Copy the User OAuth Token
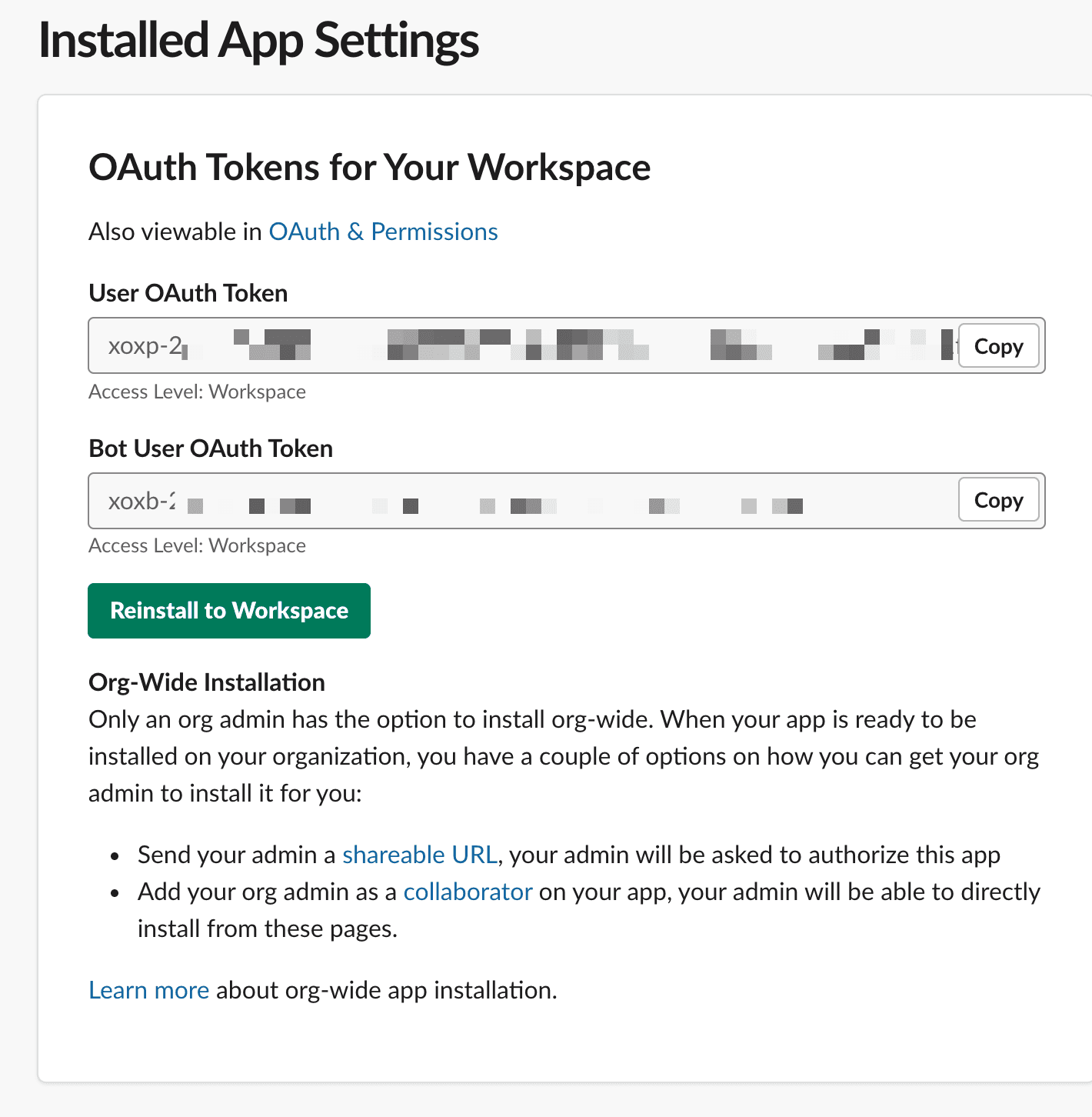This screenshot has height=1117, width=1092. (998, 346)
